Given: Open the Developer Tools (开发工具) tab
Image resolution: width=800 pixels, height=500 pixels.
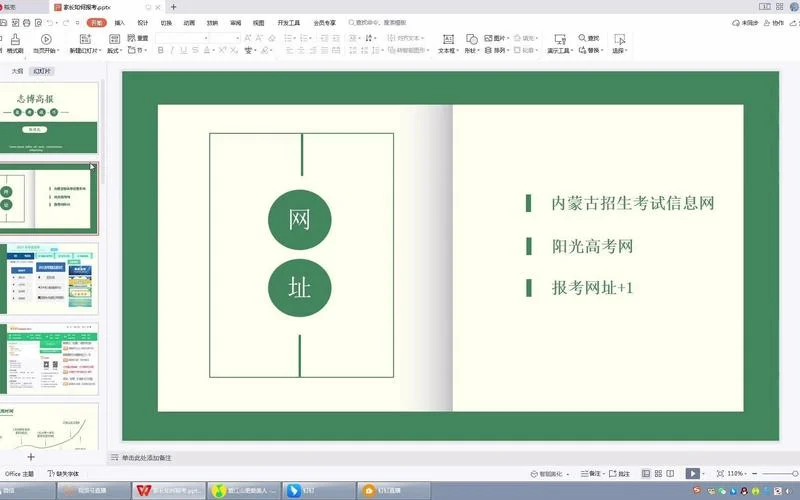Looking at the screenshot, I should (289, 23).
